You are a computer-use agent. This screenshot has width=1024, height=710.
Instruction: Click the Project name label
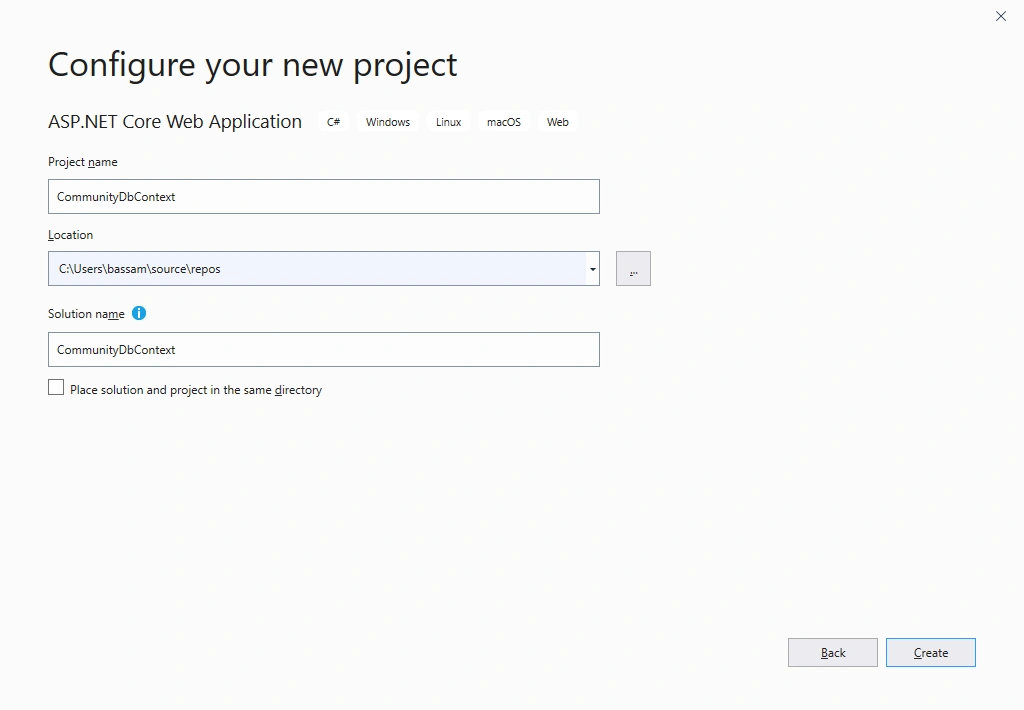coord(83,162)
